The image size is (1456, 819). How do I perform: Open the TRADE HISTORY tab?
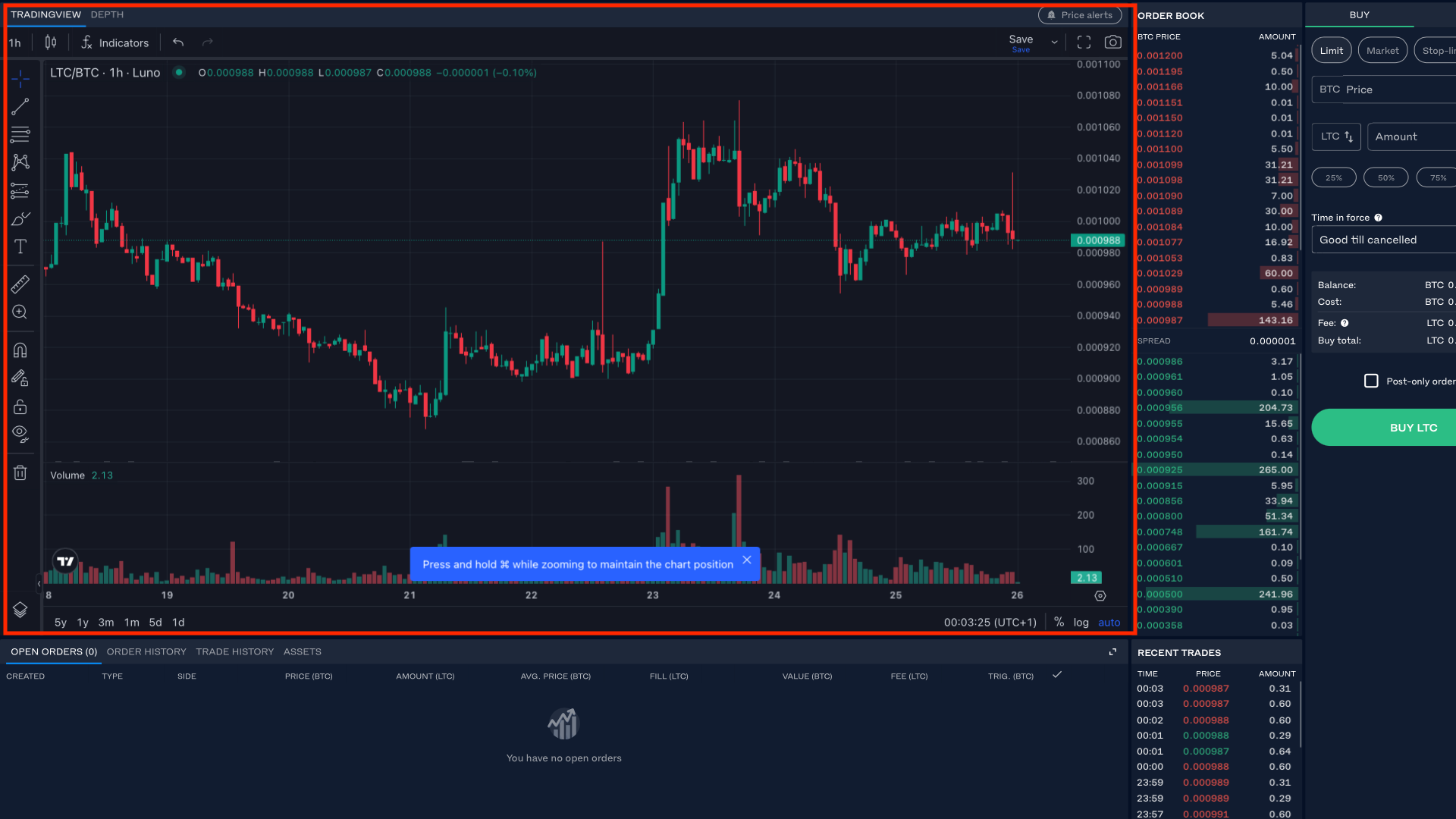(x=234, y=651)
